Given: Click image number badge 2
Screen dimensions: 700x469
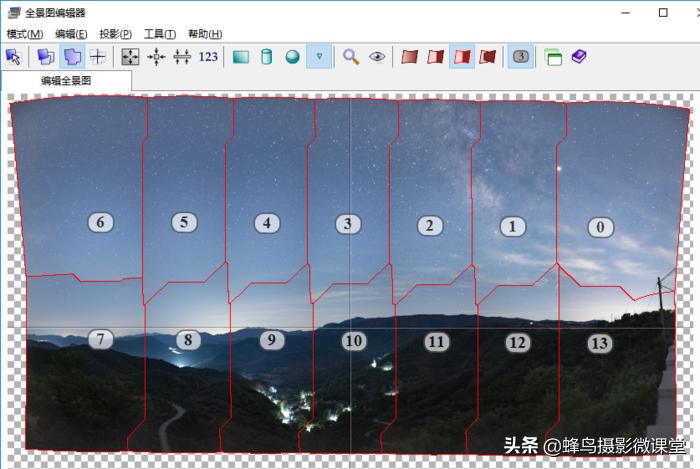Looking at the screenshot, I should (430, 226).
